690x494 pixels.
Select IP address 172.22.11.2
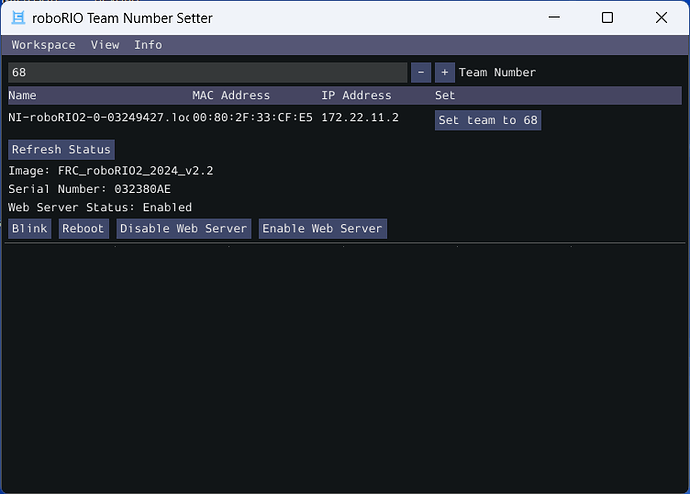[360, 117]
